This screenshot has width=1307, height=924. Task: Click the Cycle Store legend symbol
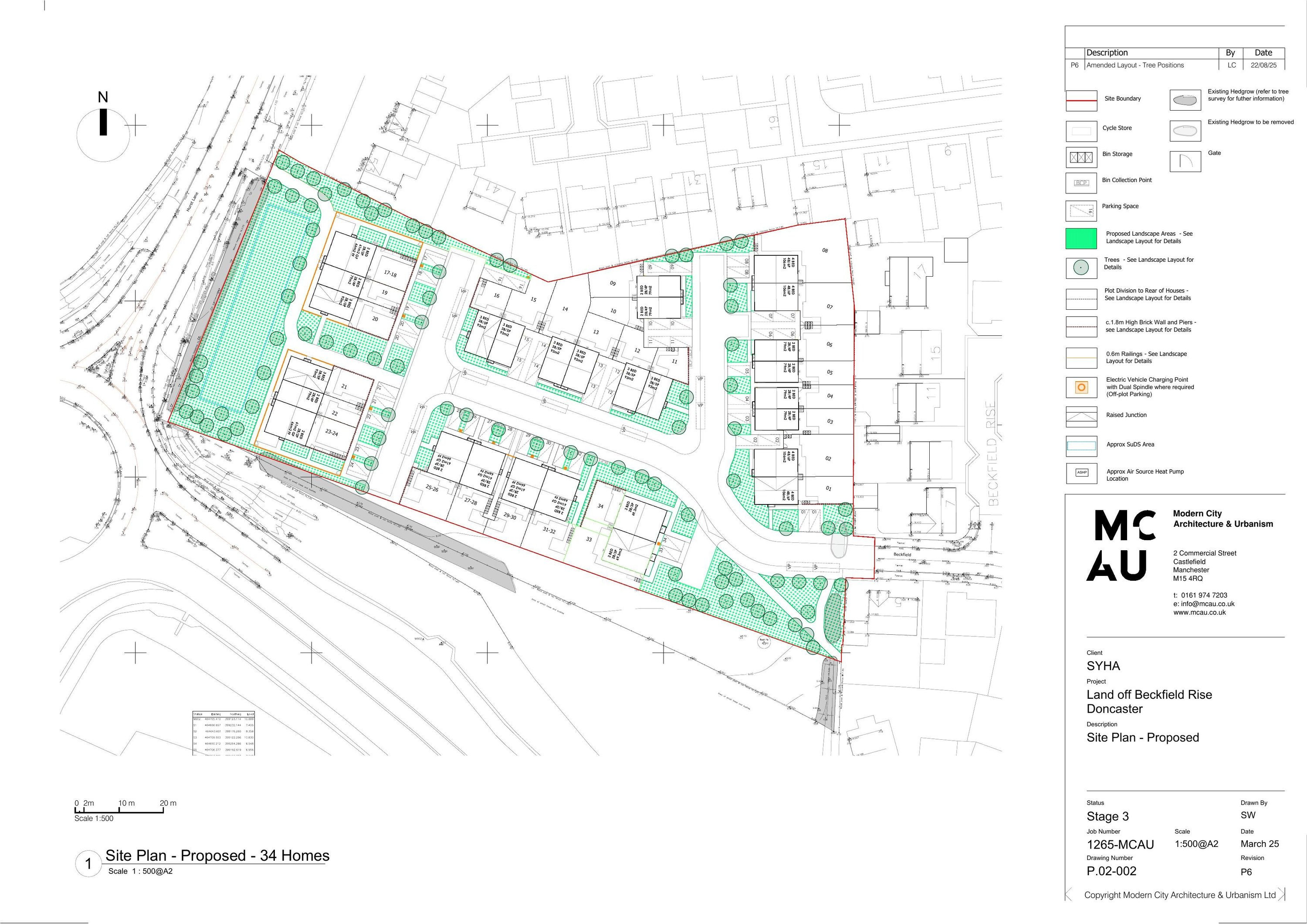1081,131
